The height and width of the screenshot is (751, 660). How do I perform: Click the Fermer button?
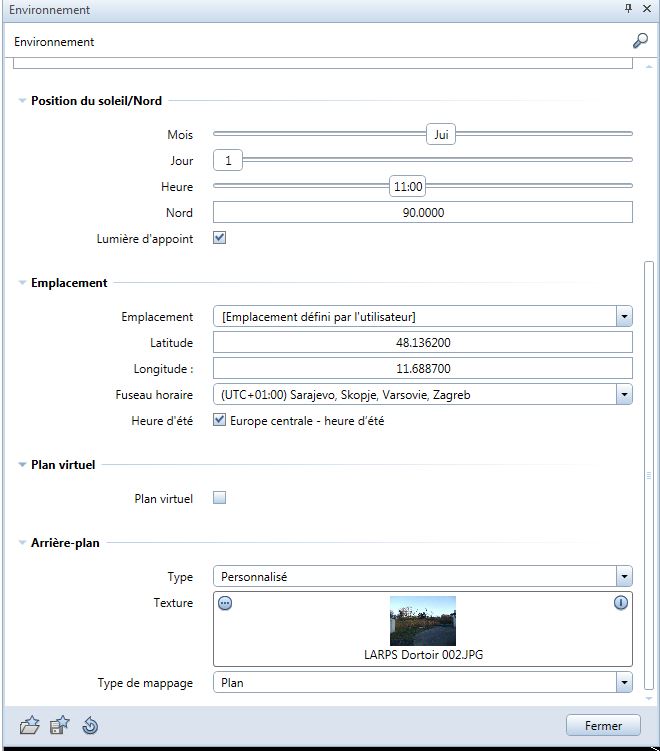tap(603, 726)
